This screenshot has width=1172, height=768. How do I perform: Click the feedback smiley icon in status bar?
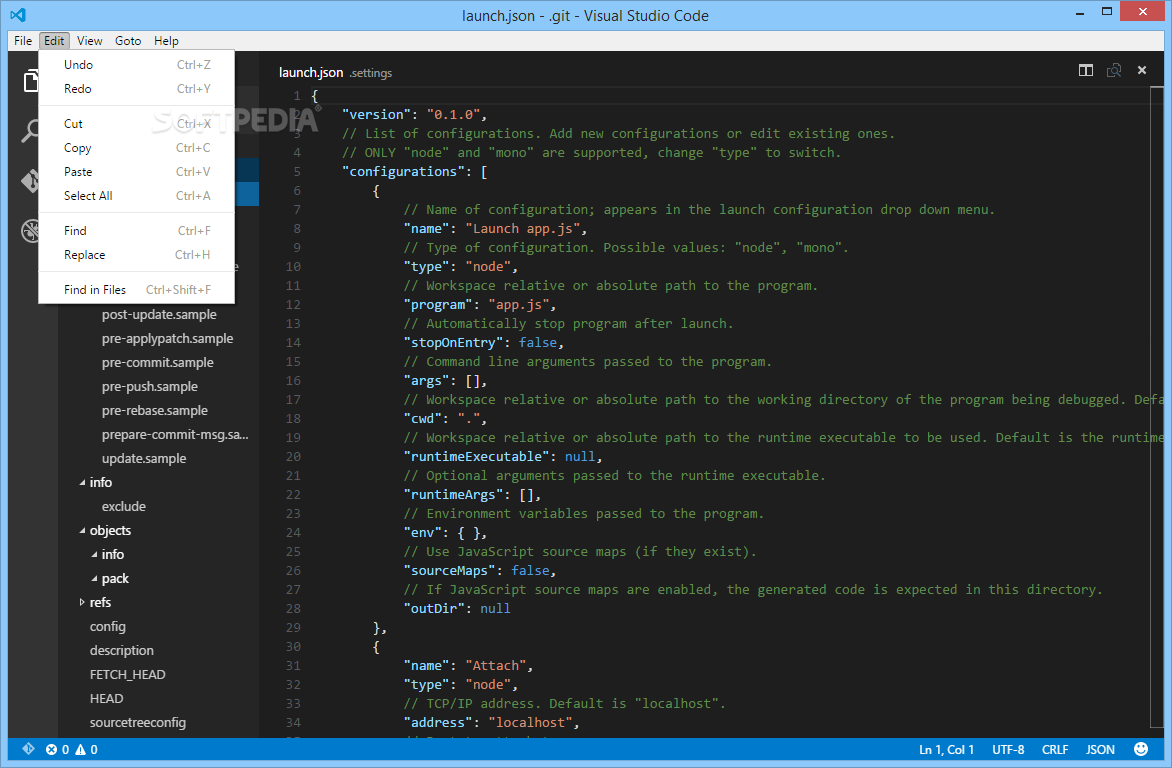click(x=1141, y=749)
